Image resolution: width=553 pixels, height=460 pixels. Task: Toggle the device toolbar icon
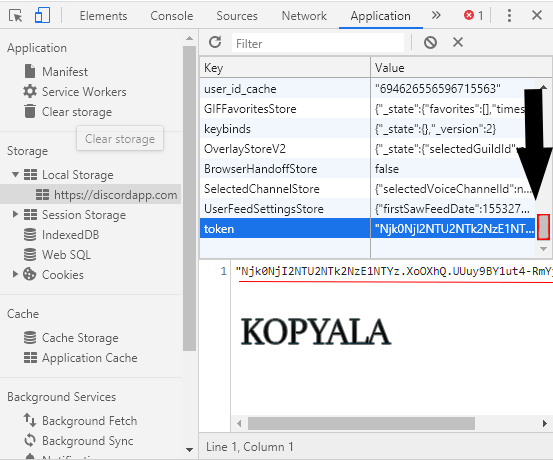42,16
